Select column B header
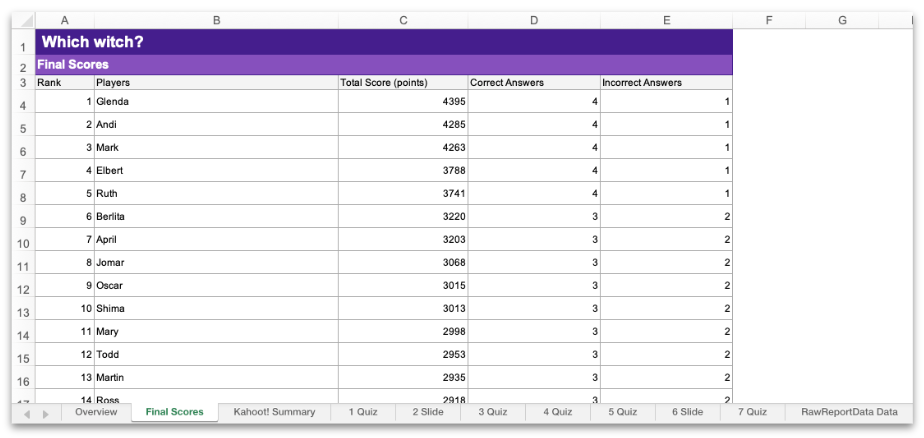The width and height of the screenshot is (924, 438). [216, 20]
